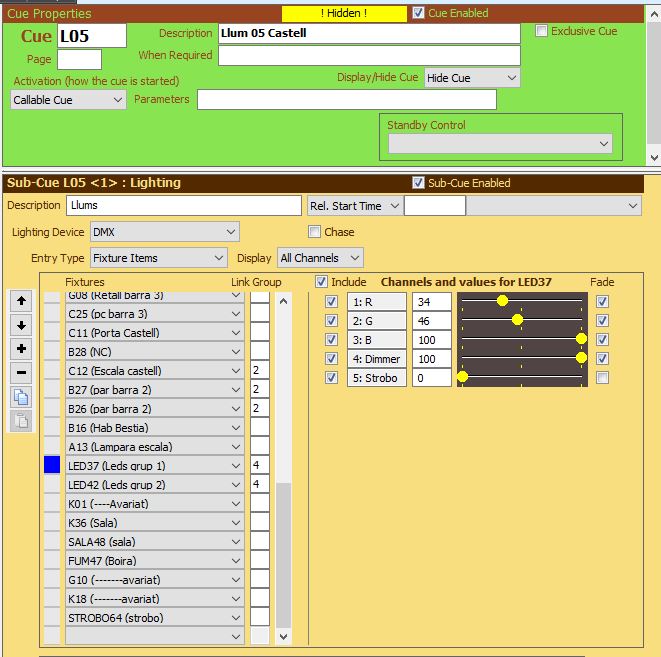Click fixture list scroll down arrow
Viewport: 661px width, 657px height.
coord(284,636)
